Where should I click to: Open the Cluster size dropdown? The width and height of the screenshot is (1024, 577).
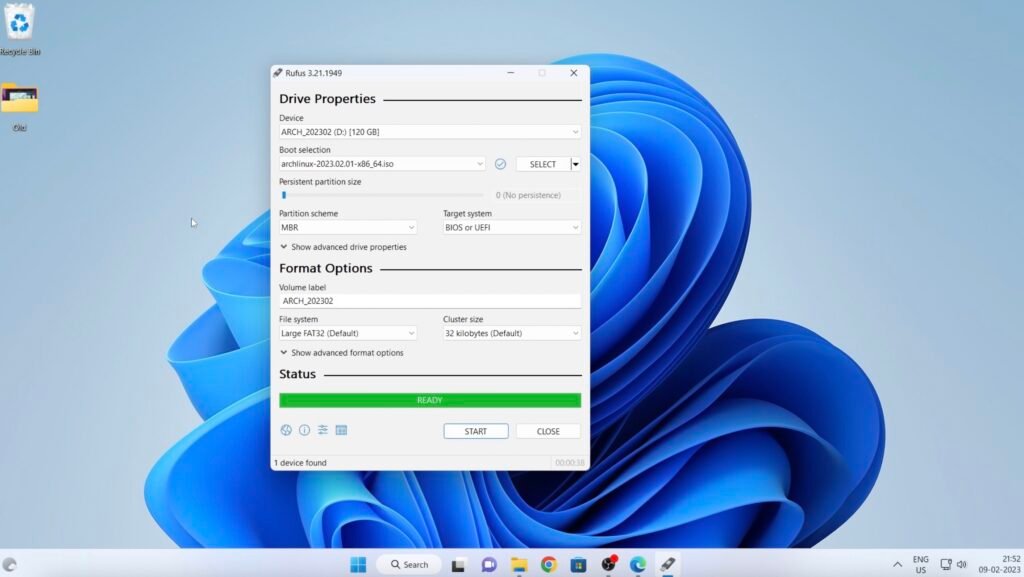[512, 333]
